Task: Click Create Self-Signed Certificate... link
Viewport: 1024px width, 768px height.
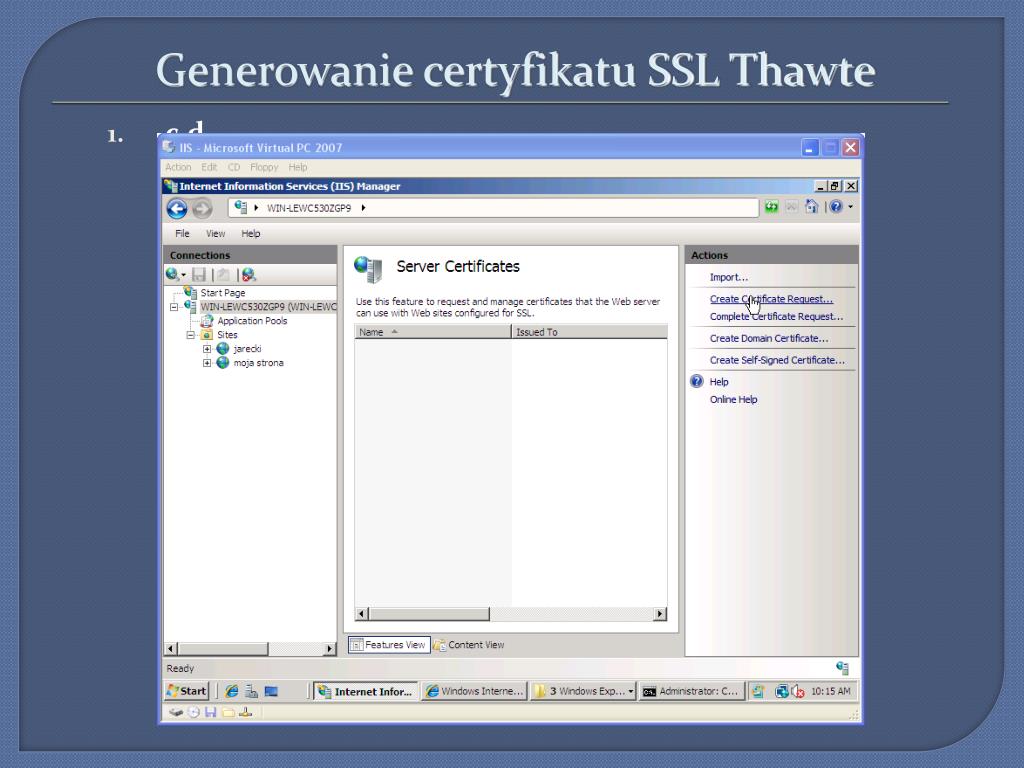Action: (x=777, y=360)
